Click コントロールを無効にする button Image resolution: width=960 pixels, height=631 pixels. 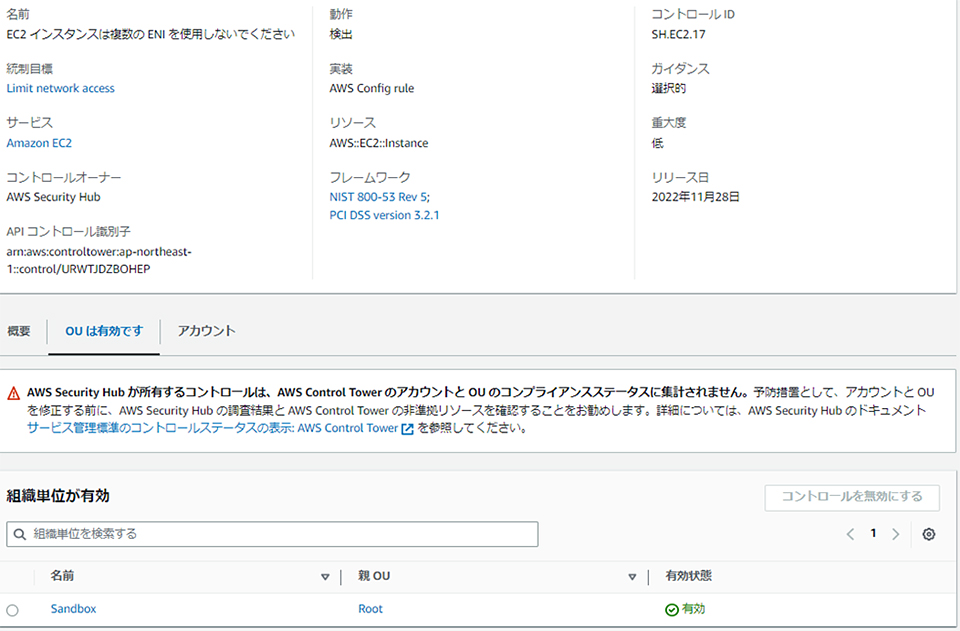tap(852, 498)
